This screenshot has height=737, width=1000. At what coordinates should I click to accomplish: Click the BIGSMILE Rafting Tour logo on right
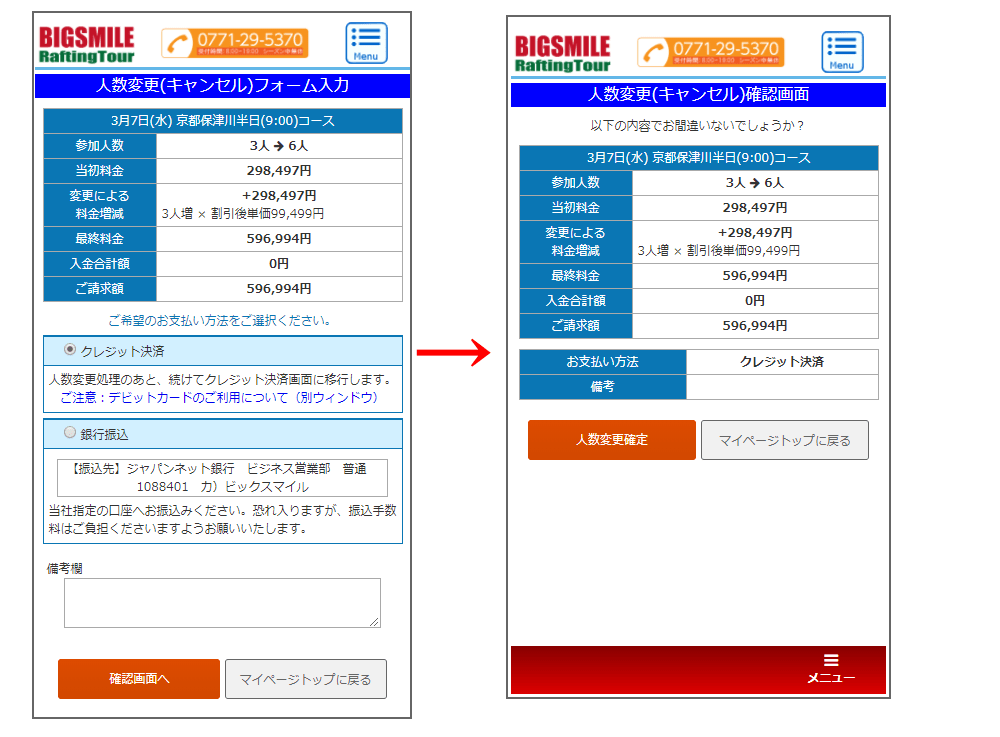(562, 53)
